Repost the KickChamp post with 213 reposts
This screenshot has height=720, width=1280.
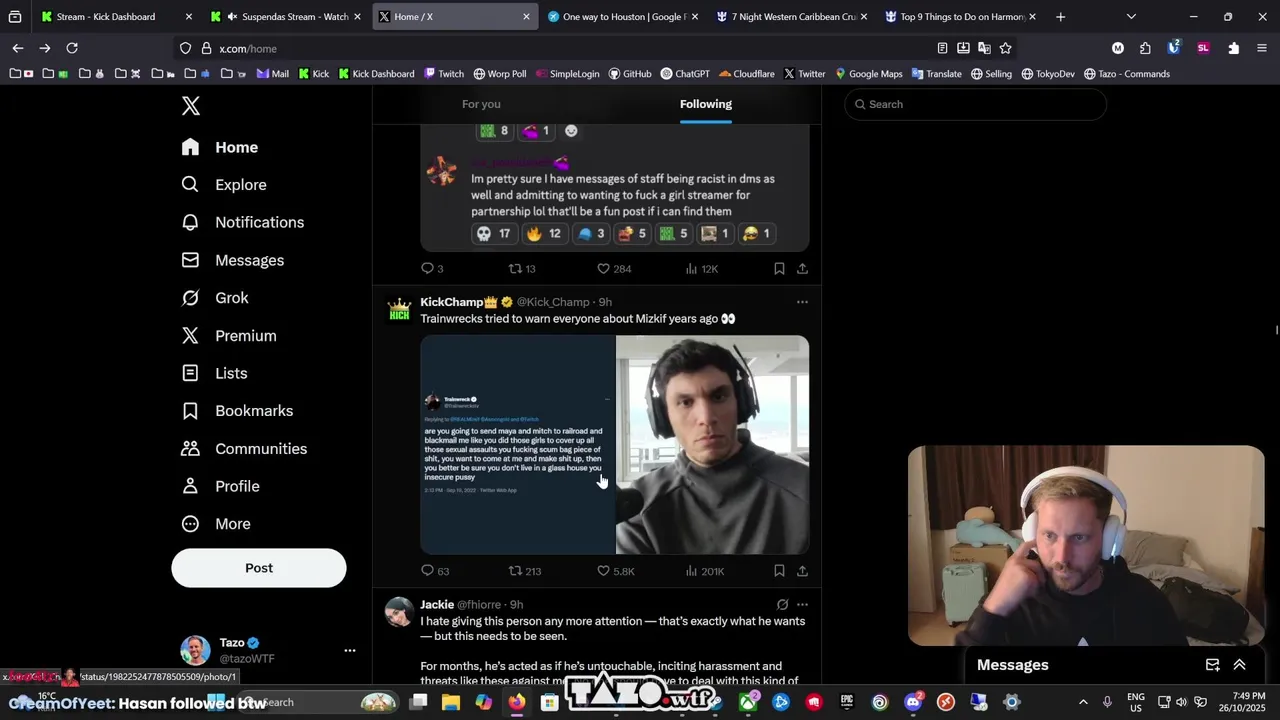[x=525, y=571]
